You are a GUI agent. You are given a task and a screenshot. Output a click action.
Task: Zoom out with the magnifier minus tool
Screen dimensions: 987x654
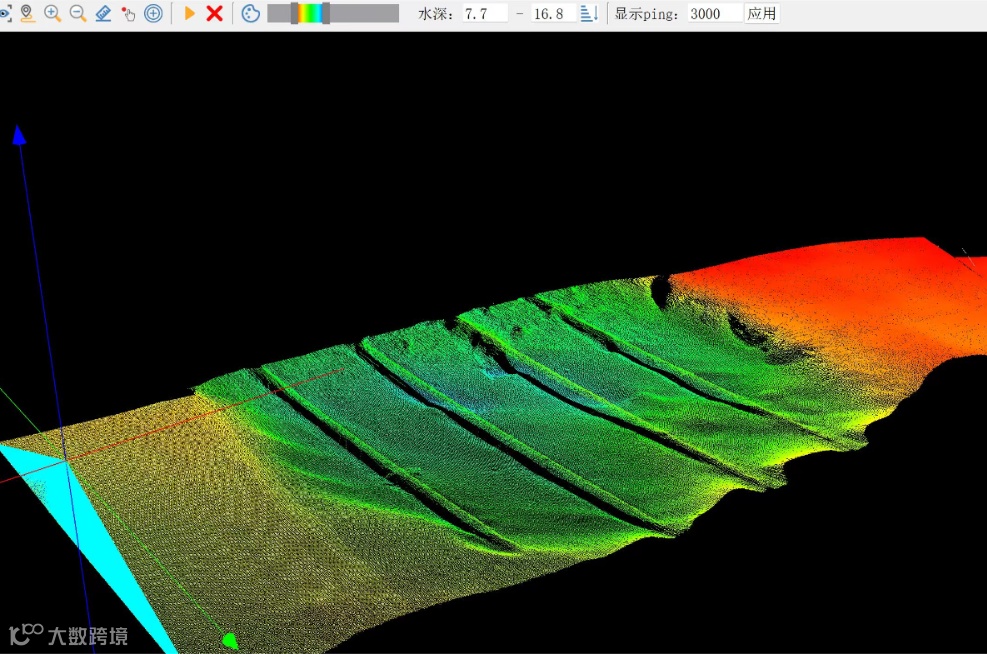(78, 13)
